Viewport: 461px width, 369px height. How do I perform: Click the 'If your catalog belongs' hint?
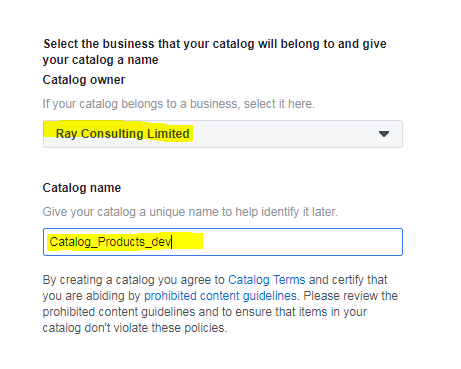click(x=179, y=104)
